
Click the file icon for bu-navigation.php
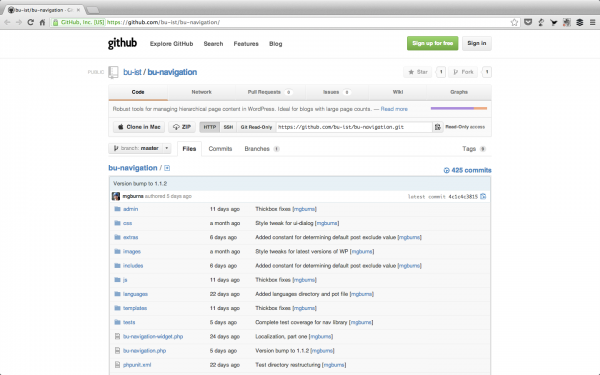[x=117, y=351]
